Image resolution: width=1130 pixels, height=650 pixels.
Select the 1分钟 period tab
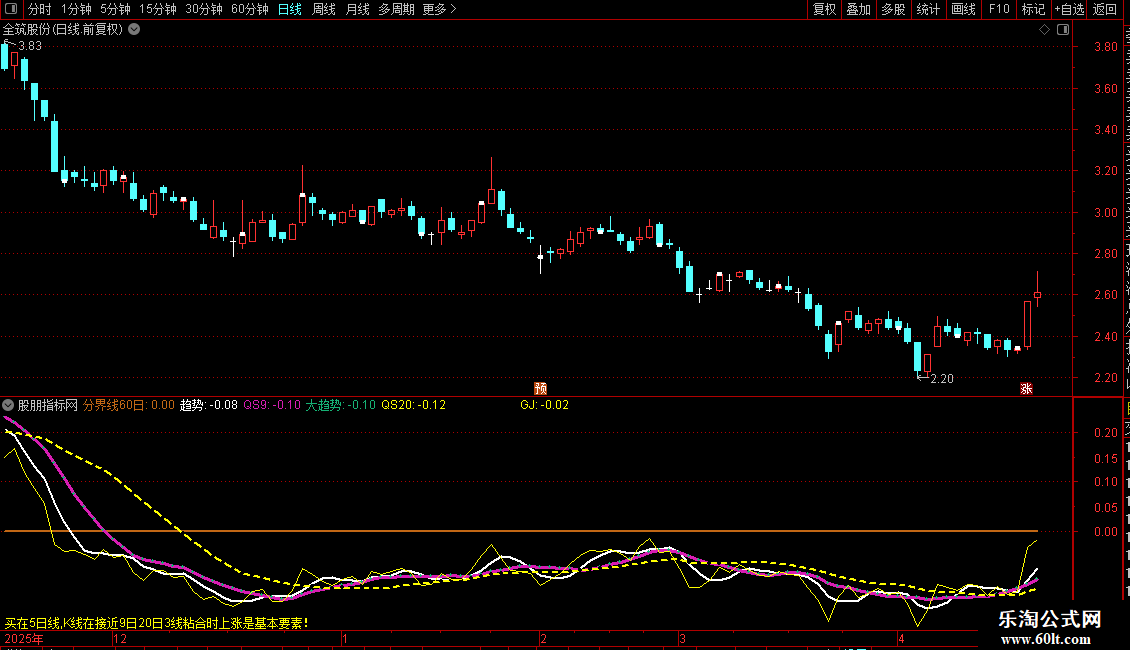(76, 9)
